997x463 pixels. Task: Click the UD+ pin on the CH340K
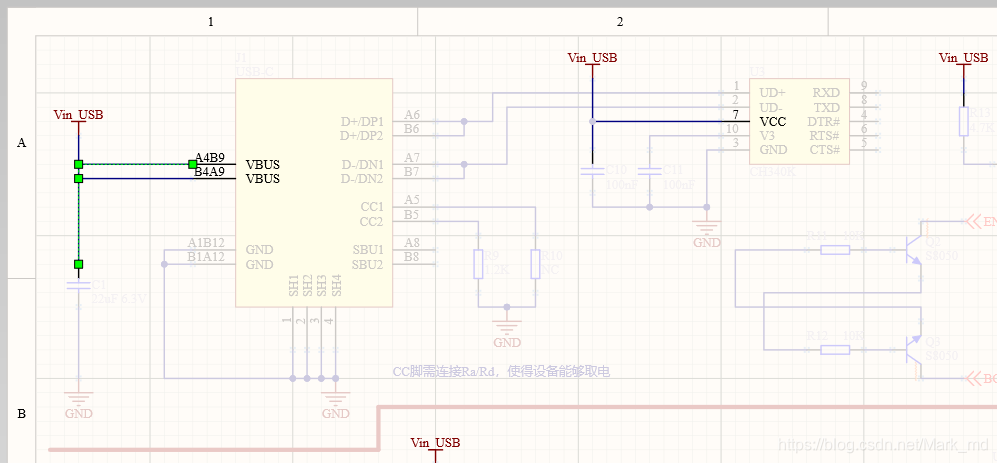[773, 93]
